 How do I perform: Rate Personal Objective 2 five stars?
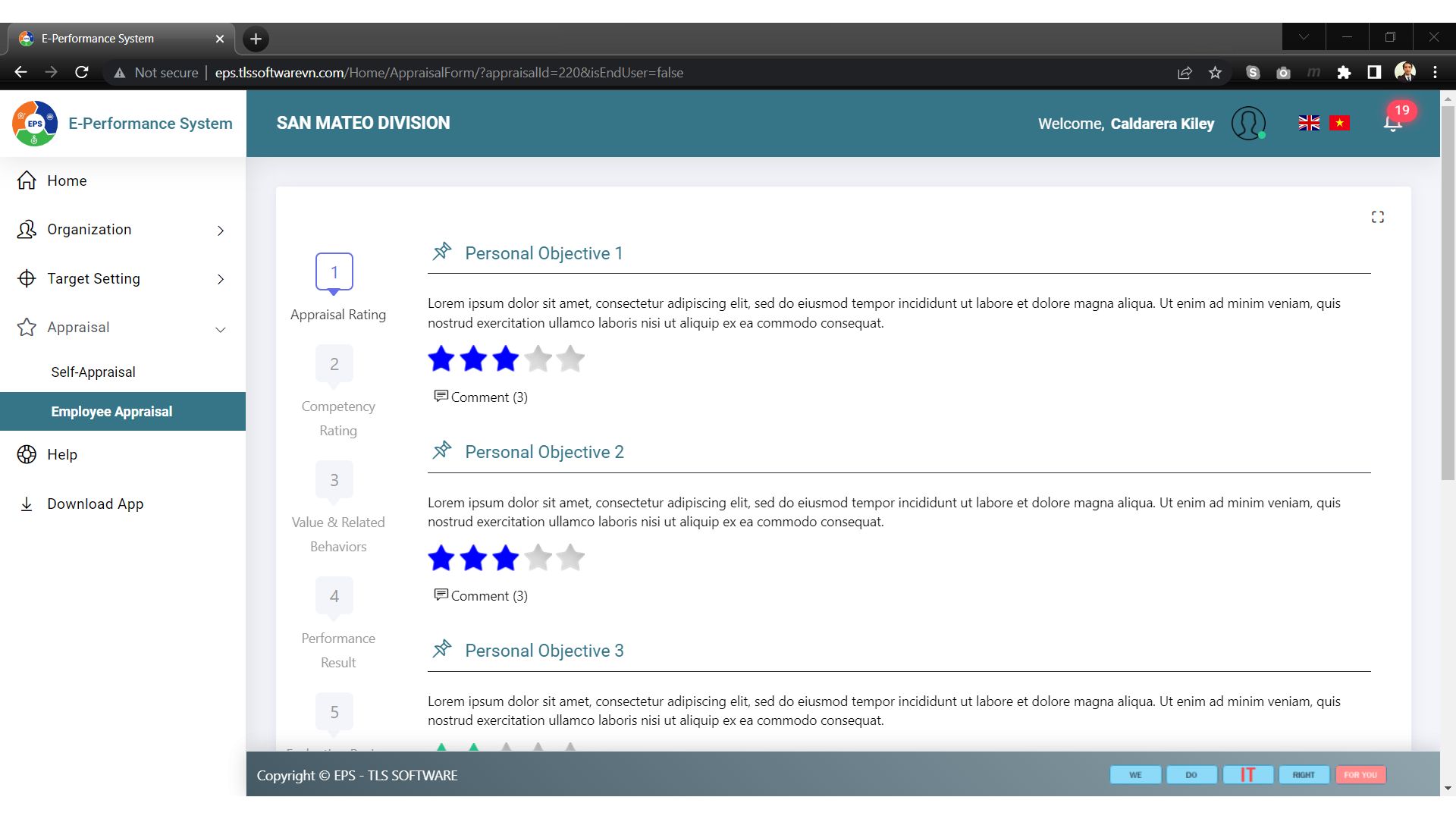click(570, 558)
